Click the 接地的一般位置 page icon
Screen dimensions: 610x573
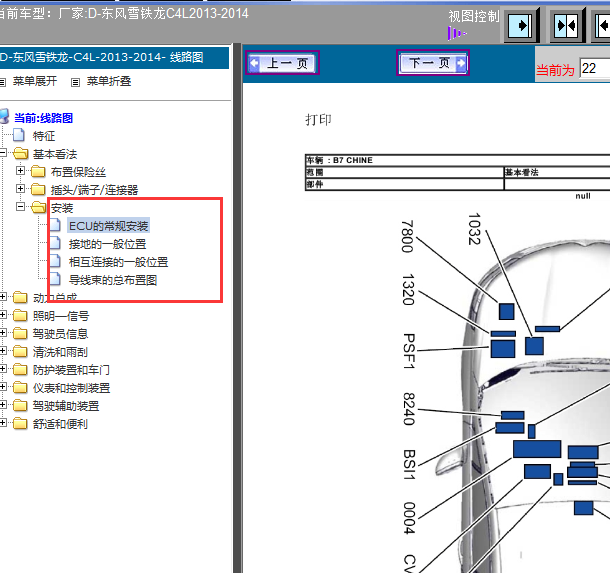pos(55,242)
